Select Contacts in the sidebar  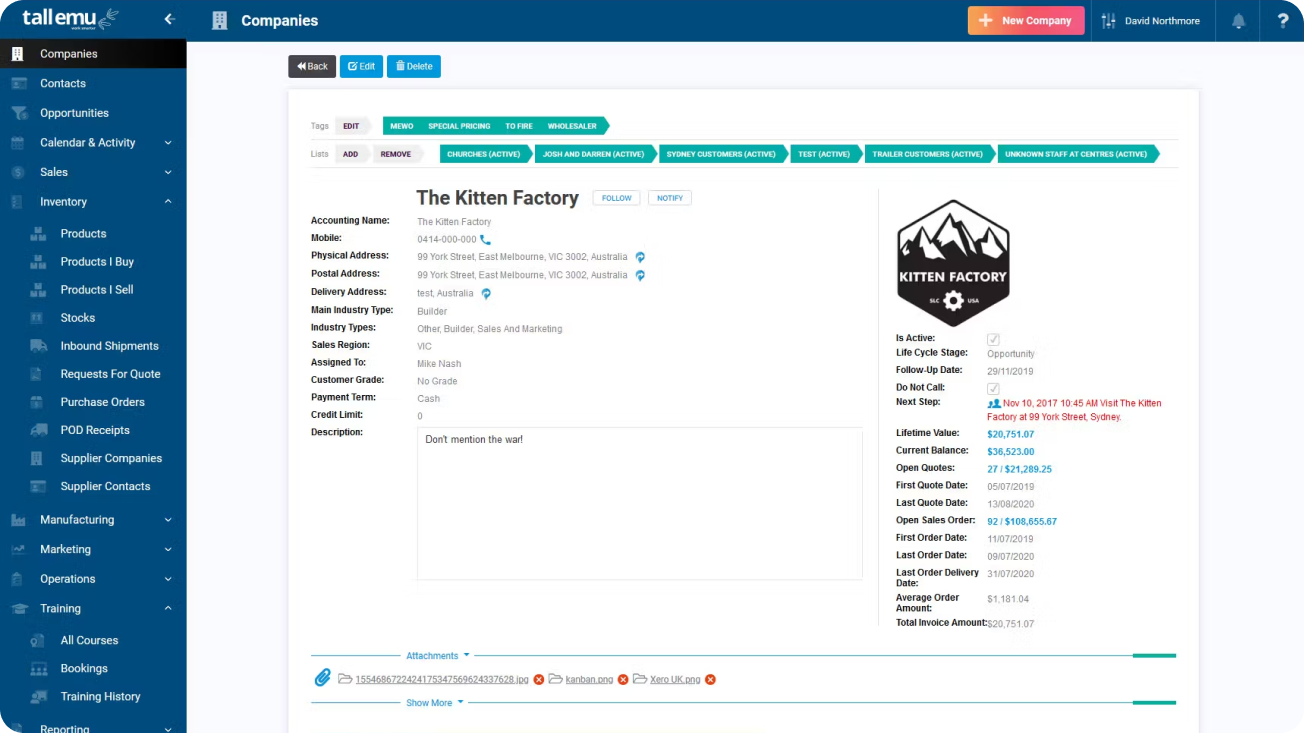63,84
